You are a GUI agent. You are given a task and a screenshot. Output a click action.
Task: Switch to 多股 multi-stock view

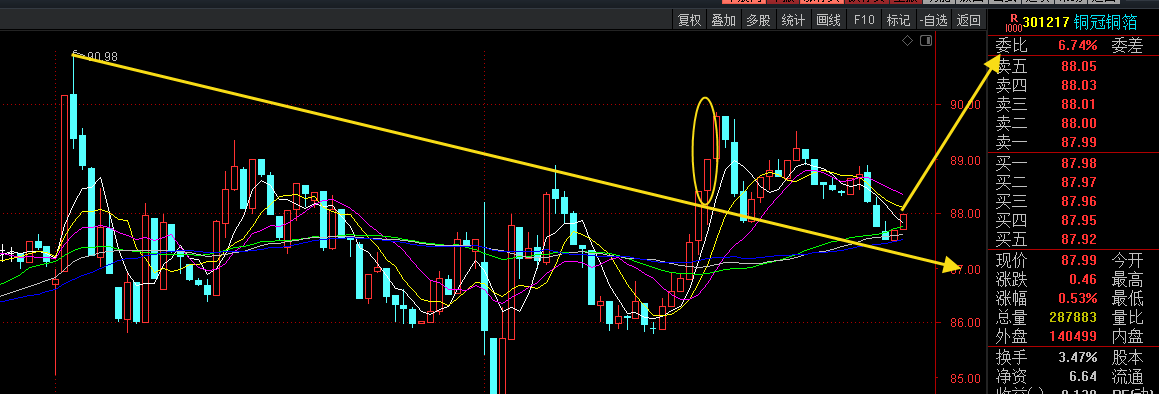click(758, 21)
